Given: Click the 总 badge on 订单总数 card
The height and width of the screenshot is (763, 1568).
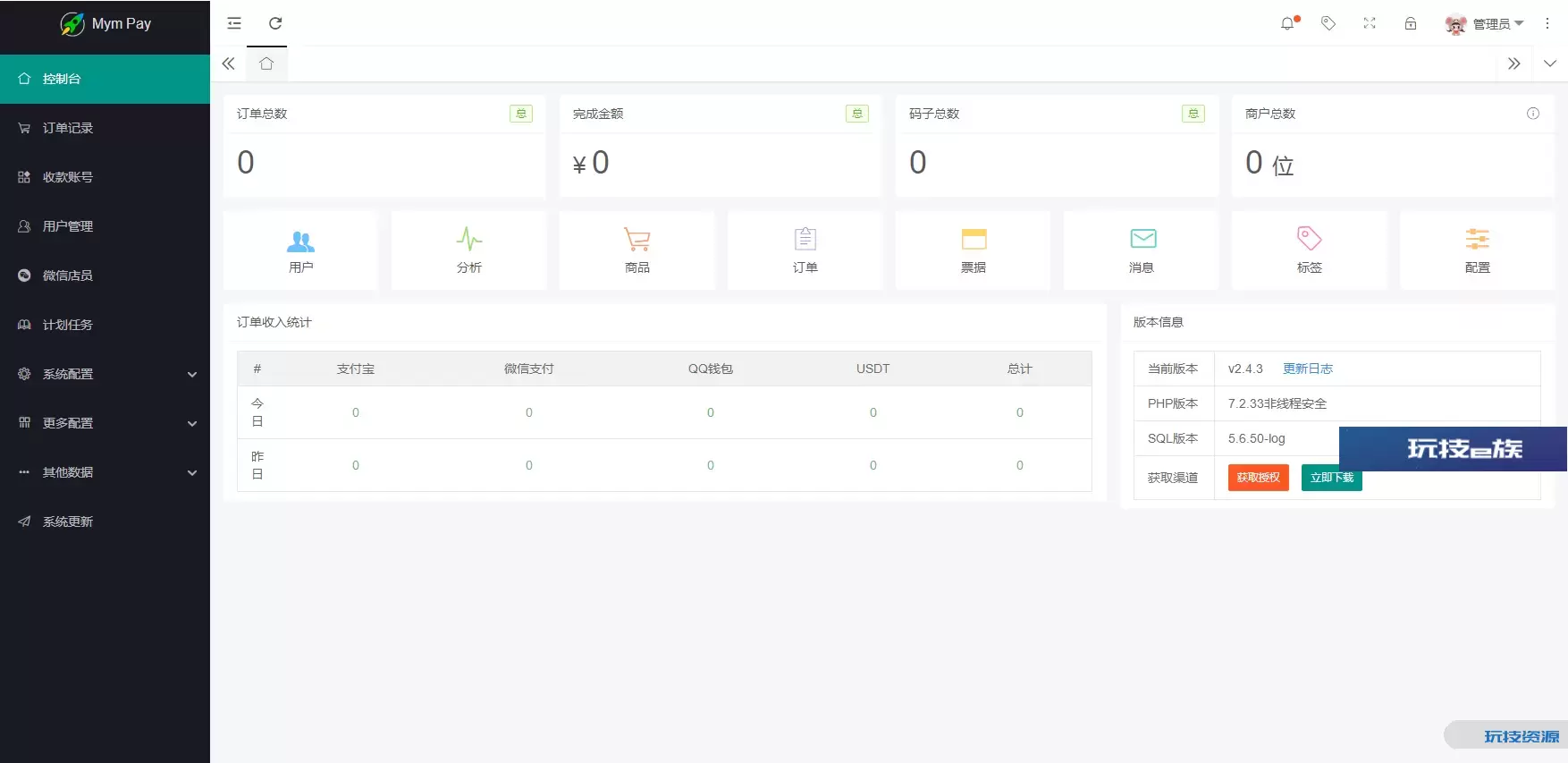Looking at the screenshot, I should 521,114.
